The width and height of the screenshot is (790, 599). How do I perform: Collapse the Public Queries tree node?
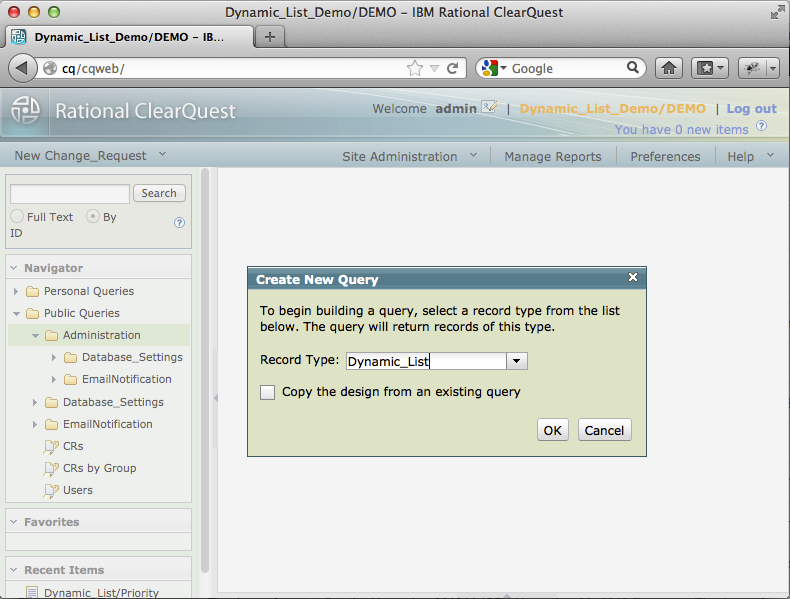pos(16,313)
